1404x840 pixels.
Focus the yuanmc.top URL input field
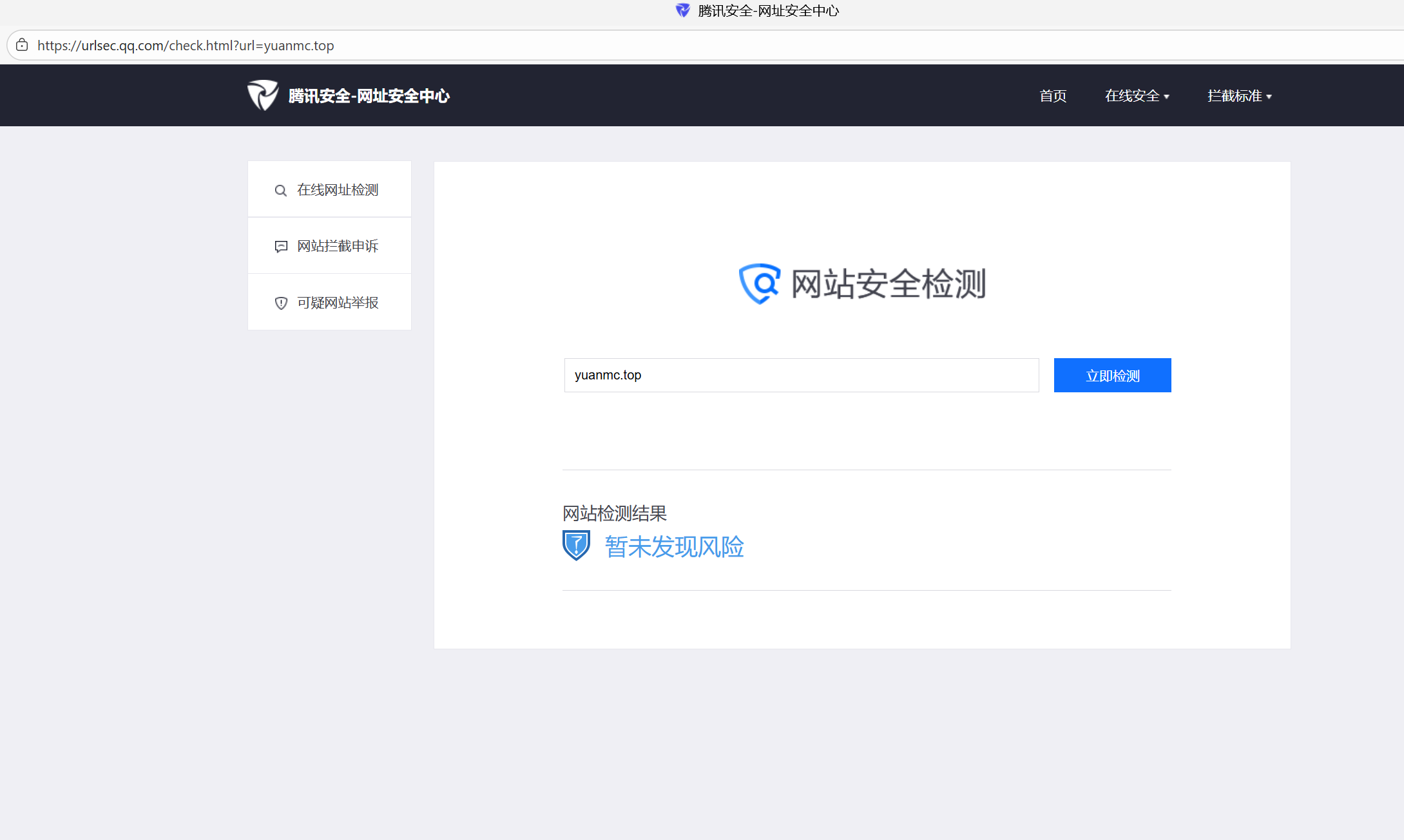coord(801,375)
